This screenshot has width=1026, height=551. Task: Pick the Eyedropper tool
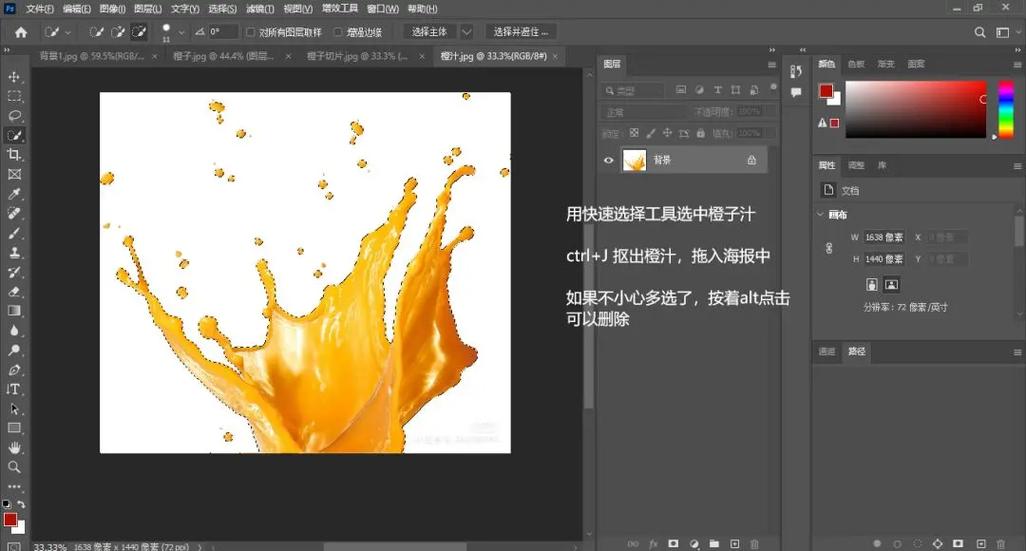click(x=14, y=194)
